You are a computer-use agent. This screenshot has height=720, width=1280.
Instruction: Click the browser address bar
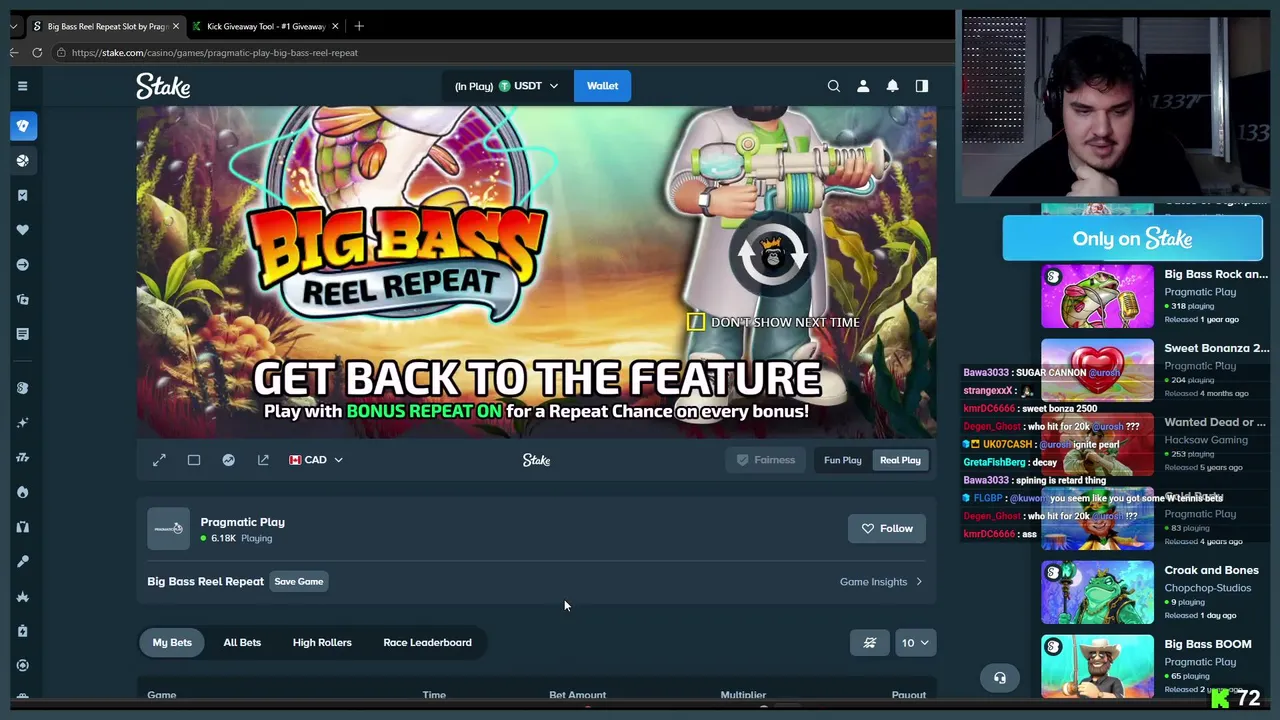coord(500,53)
